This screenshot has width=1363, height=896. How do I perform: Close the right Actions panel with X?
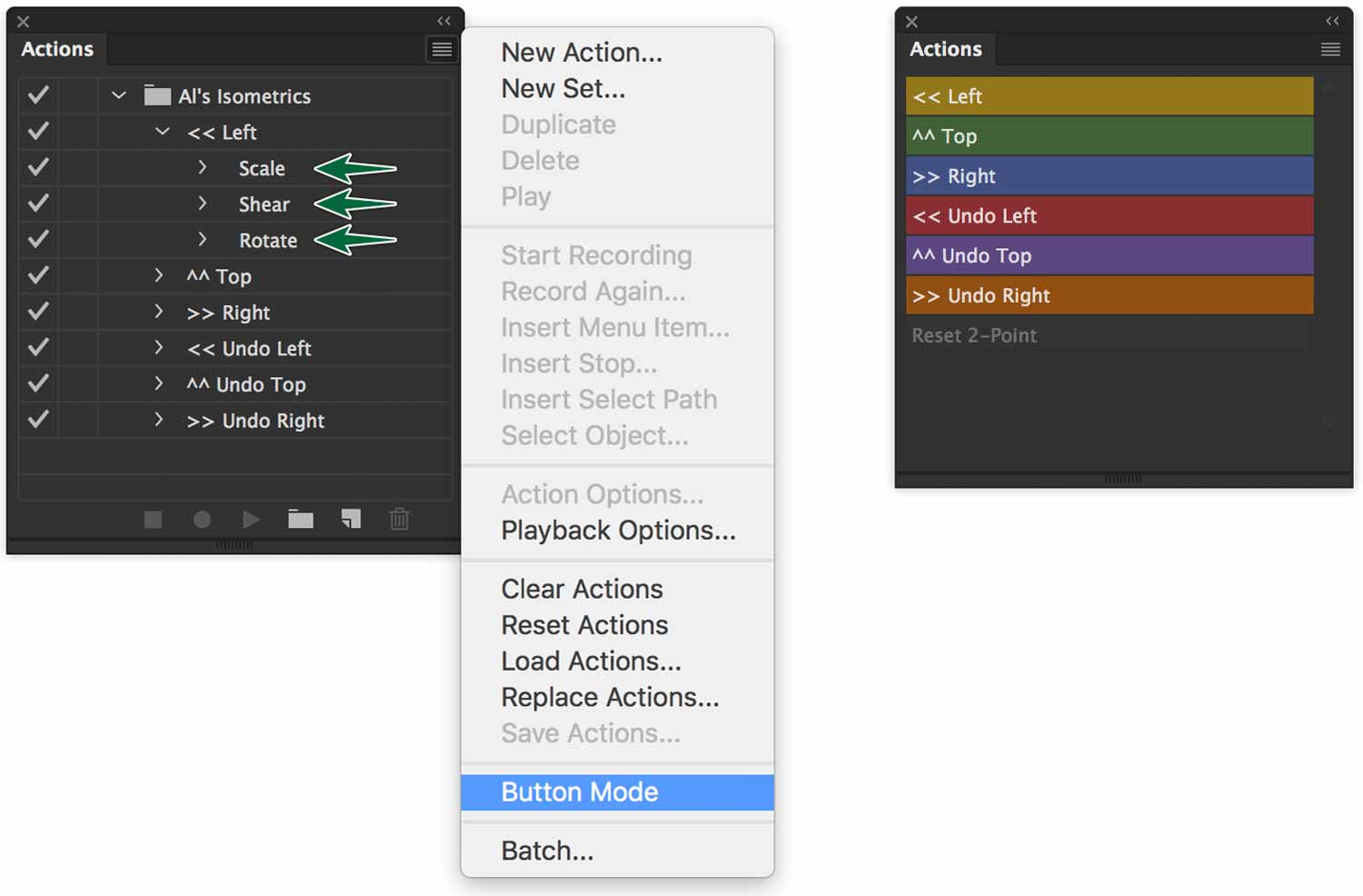point(912,21)
